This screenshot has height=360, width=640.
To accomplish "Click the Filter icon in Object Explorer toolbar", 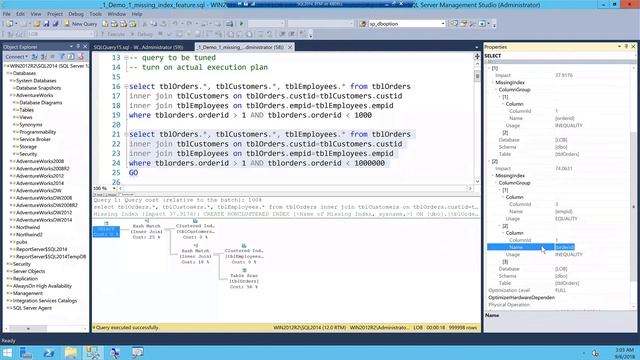I will (62, 57).
